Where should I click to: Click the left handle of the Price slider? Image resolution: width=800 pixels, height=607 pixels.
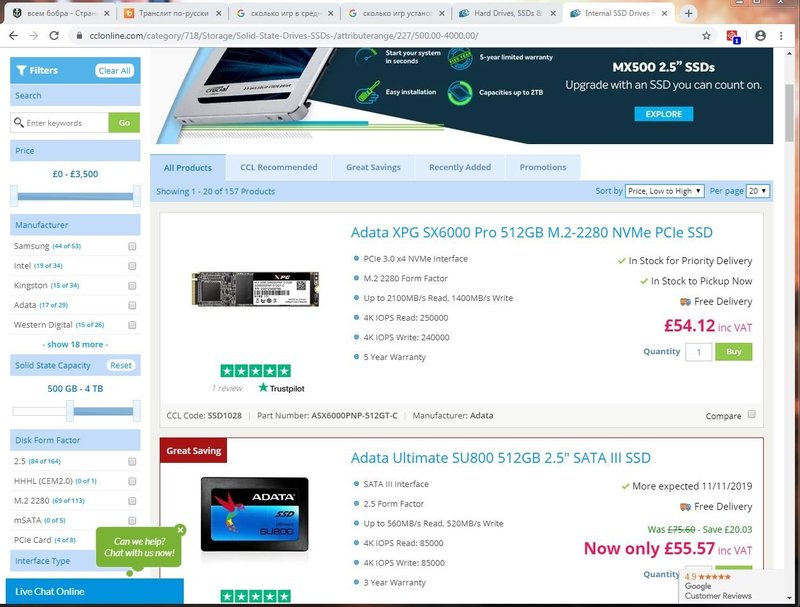pyautogui.click(x=14, y=196)
